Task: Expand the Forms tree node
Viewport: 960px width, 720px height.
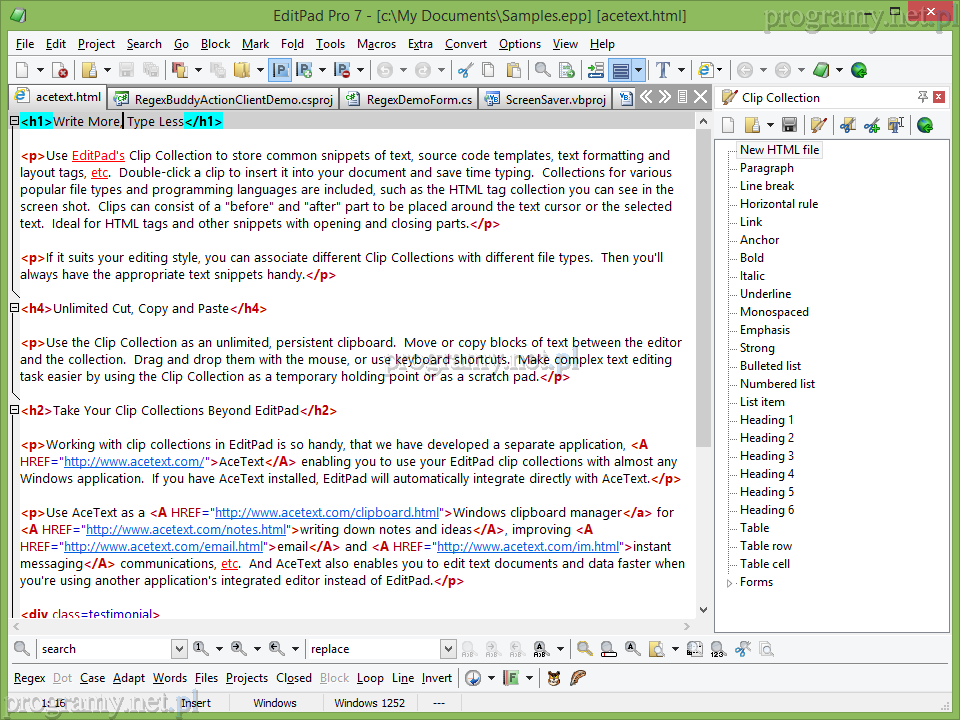Action: [730, 583]
